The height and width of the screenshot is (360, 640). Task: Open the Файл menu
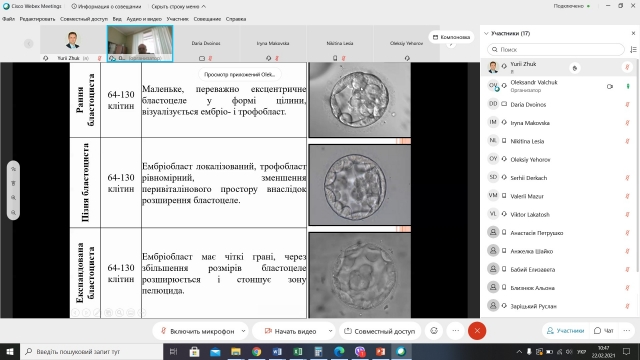9,19
